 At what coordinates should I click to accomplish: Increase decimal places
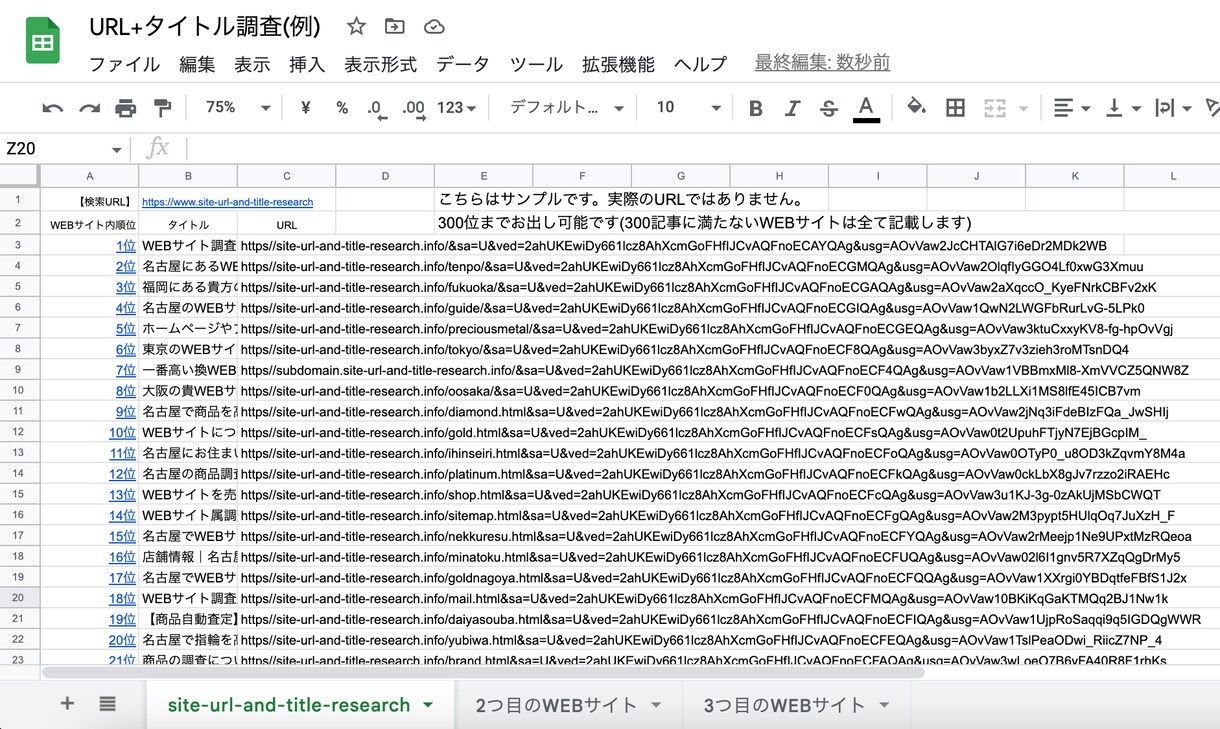click(x=413, y=108)
